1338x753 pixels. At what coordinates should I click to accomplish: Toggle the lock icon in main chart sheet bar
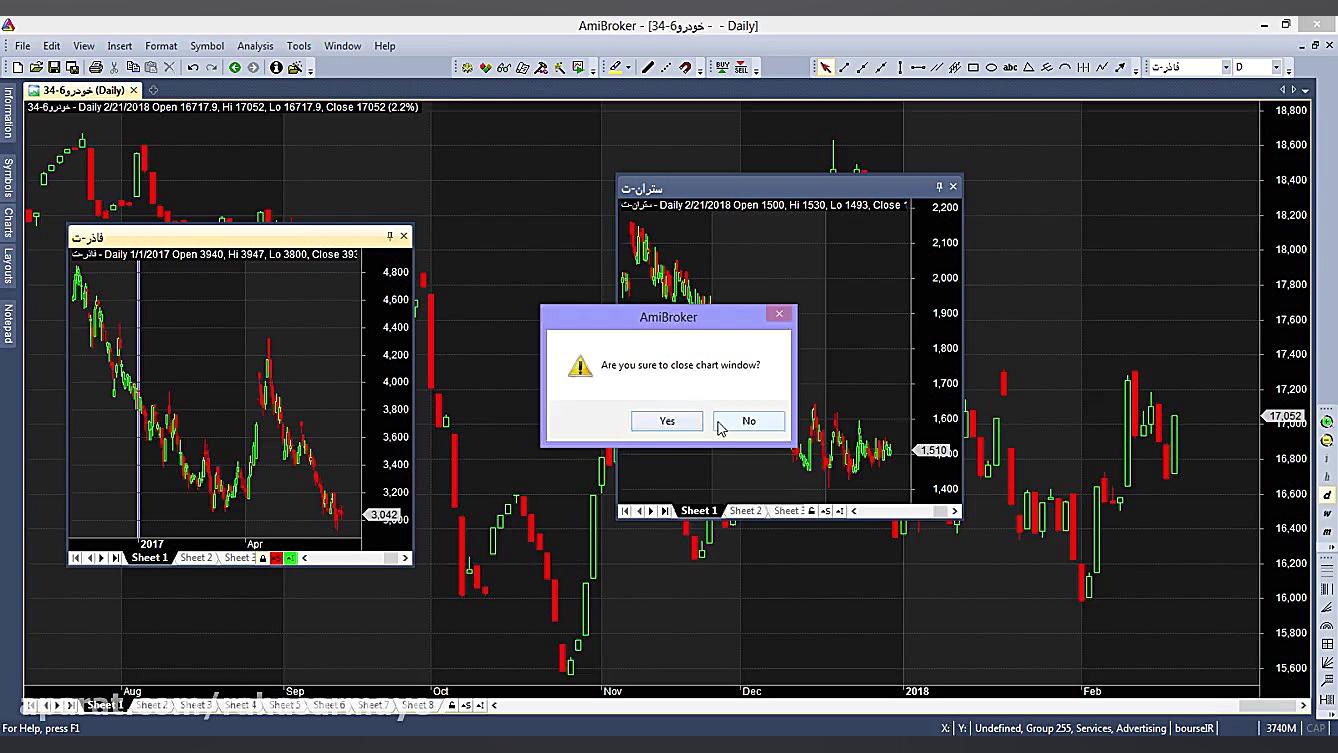(452, 705)
